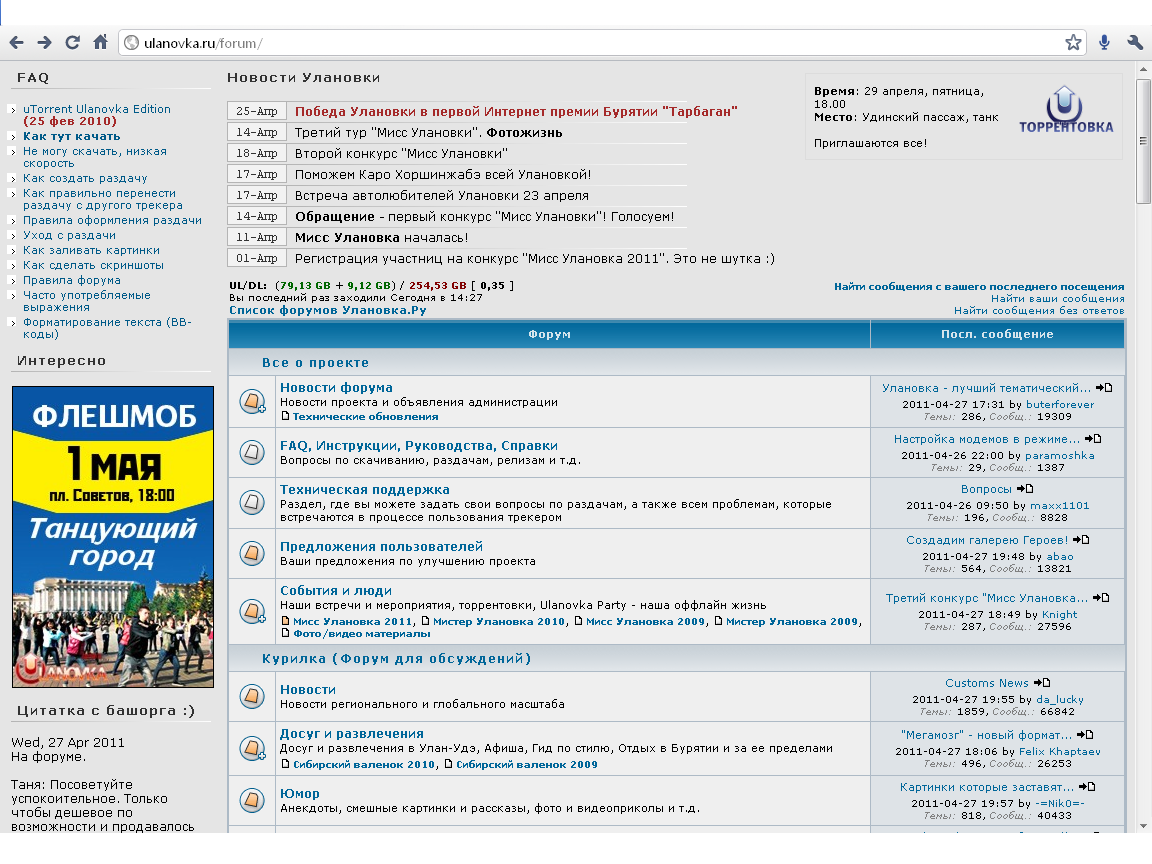The image size is (1152, 864).
Task: Open the Как тут качать FAQ link
Action: pyautogui.click(x=71, y=137)
